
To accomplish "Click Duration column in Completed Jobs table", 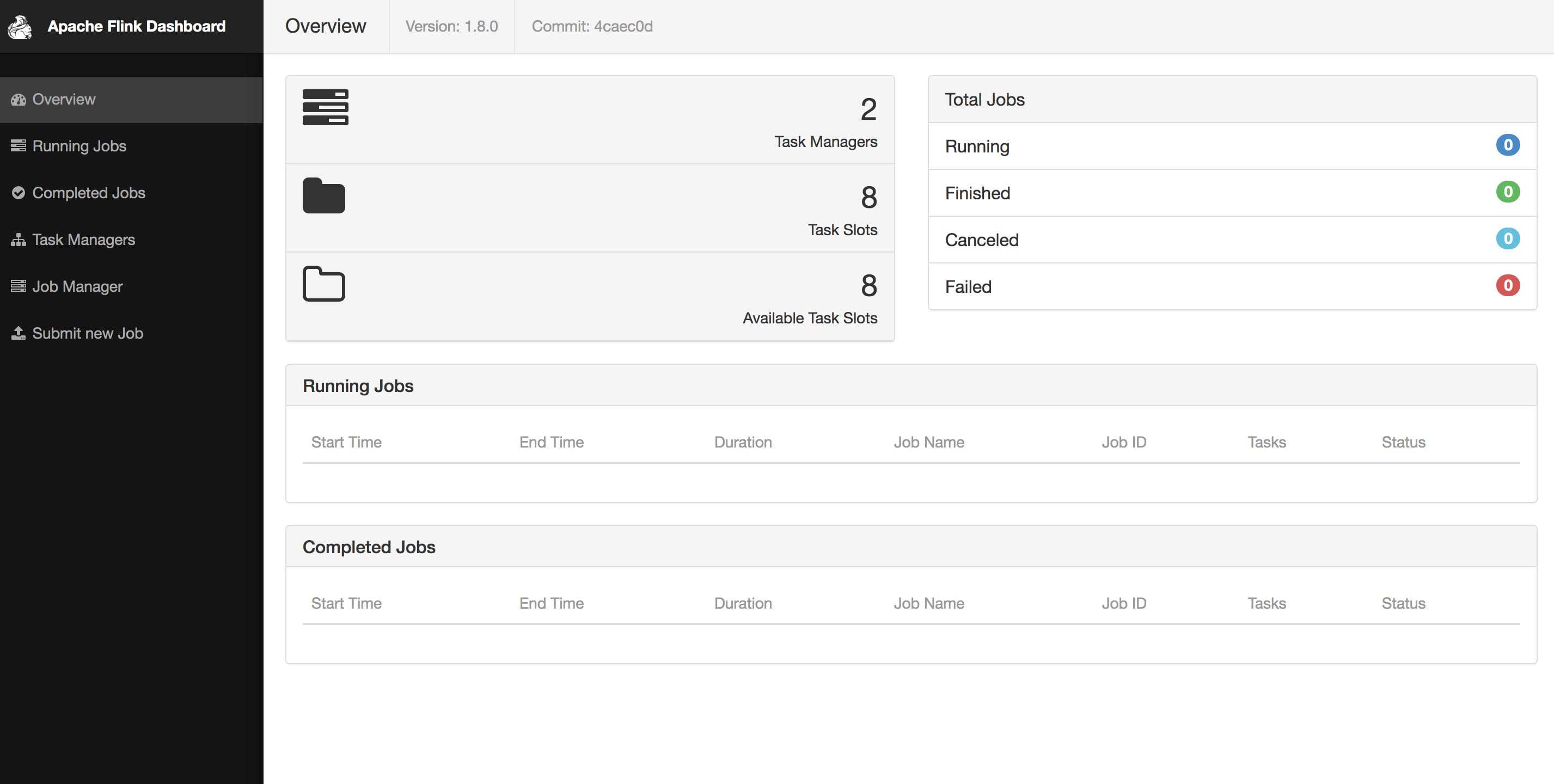I will click(x=743, y=604).
